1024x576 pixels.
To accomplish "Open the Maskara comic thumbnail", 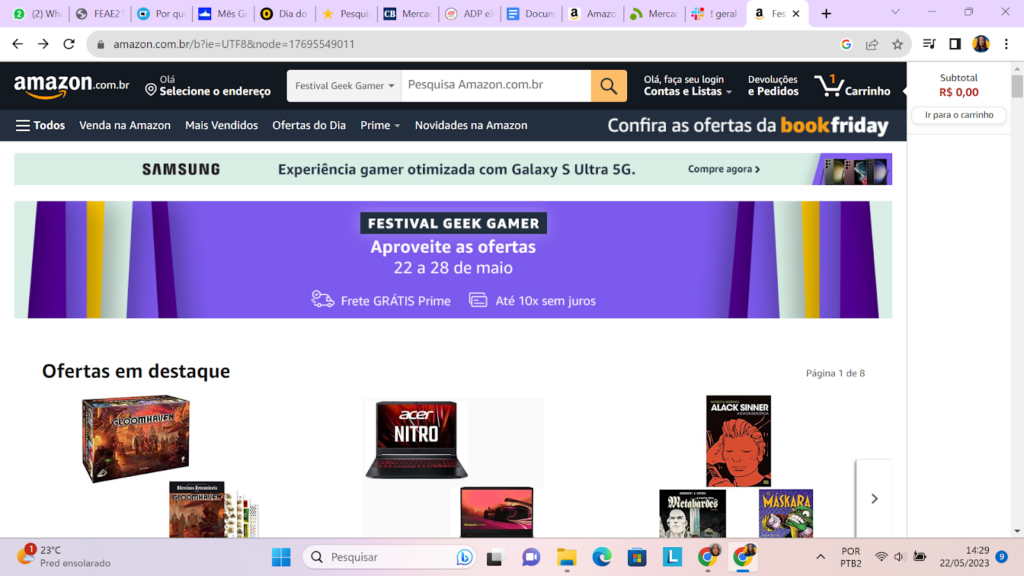I will pyautogui.click(x=786, y=513).
